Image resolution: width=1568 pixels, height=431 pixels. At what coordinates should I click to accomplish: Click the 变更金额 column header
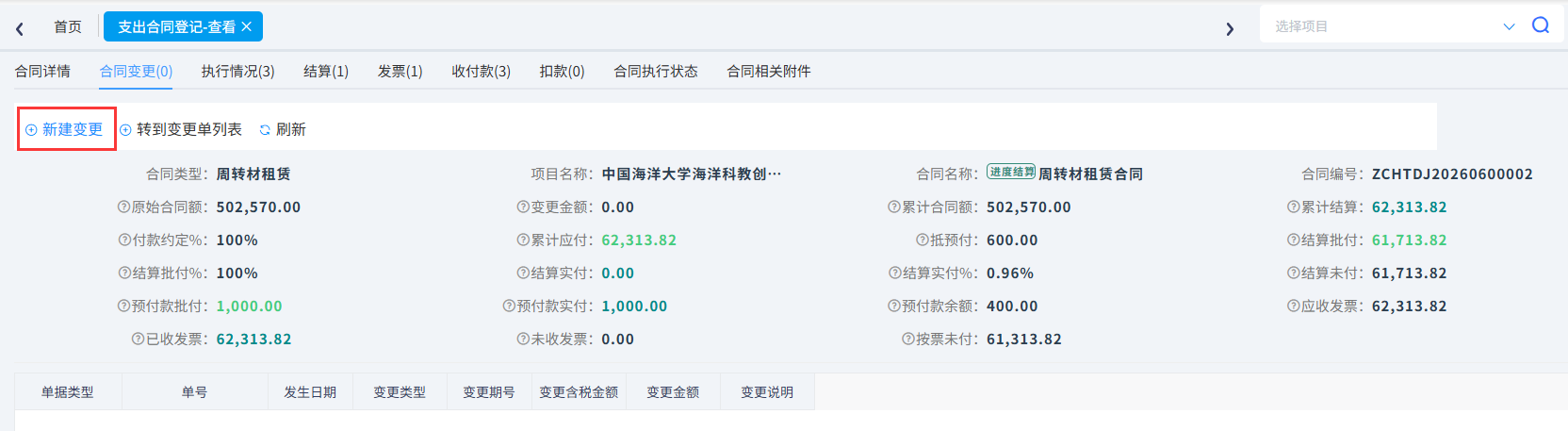click(673, 391)
